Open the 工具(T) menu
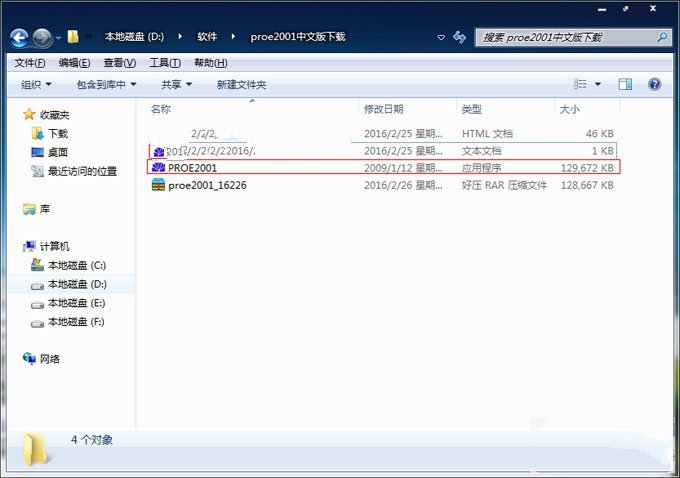The image size is (680, 478). click(x=165, y=63)
